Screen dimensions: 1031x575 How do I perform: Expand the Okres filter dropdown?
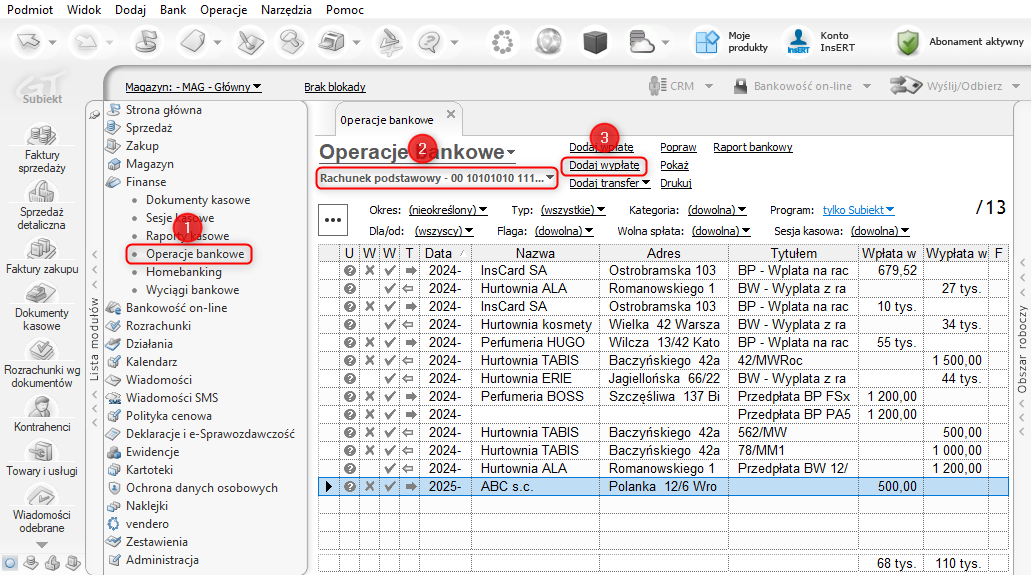448,210
